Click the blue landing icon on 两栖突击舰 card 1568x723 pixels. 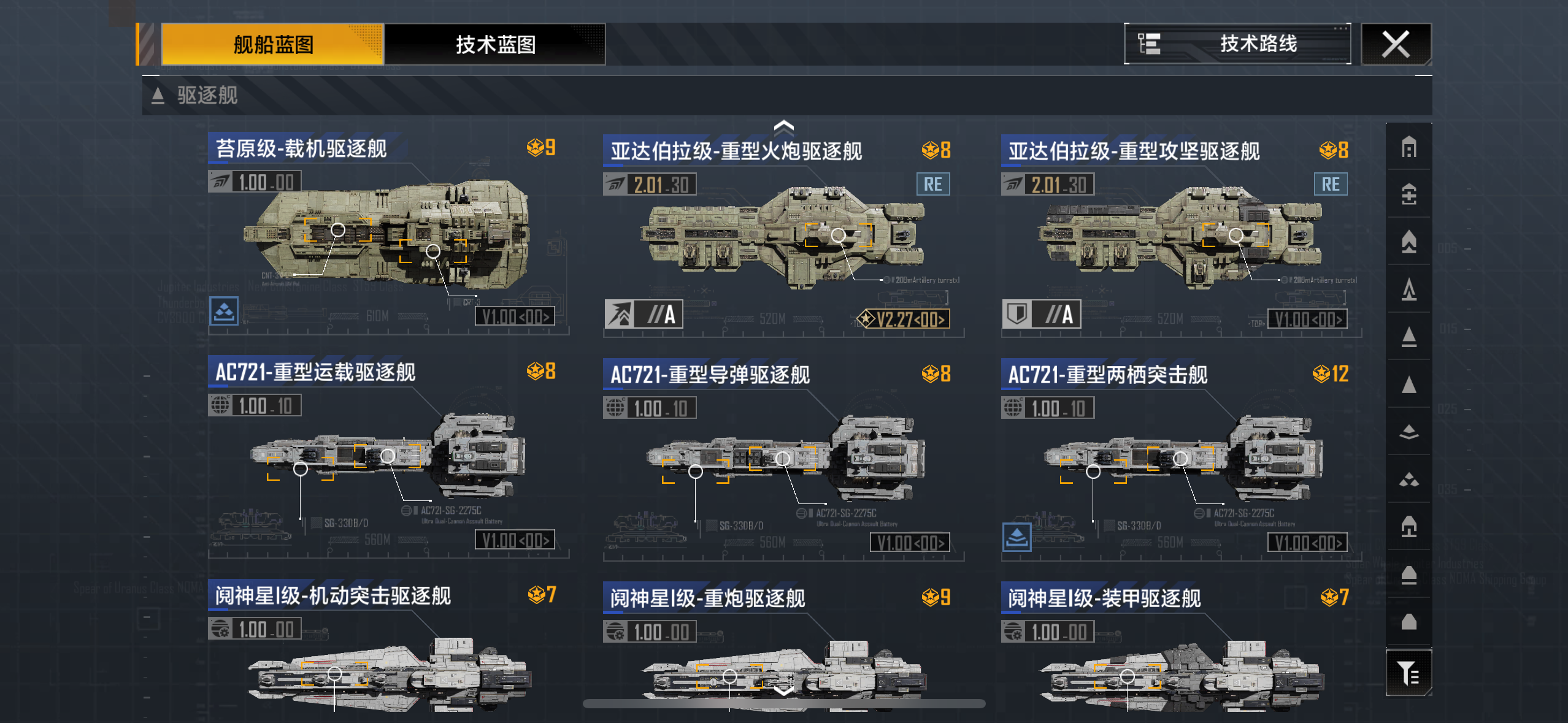(1017, 537)
